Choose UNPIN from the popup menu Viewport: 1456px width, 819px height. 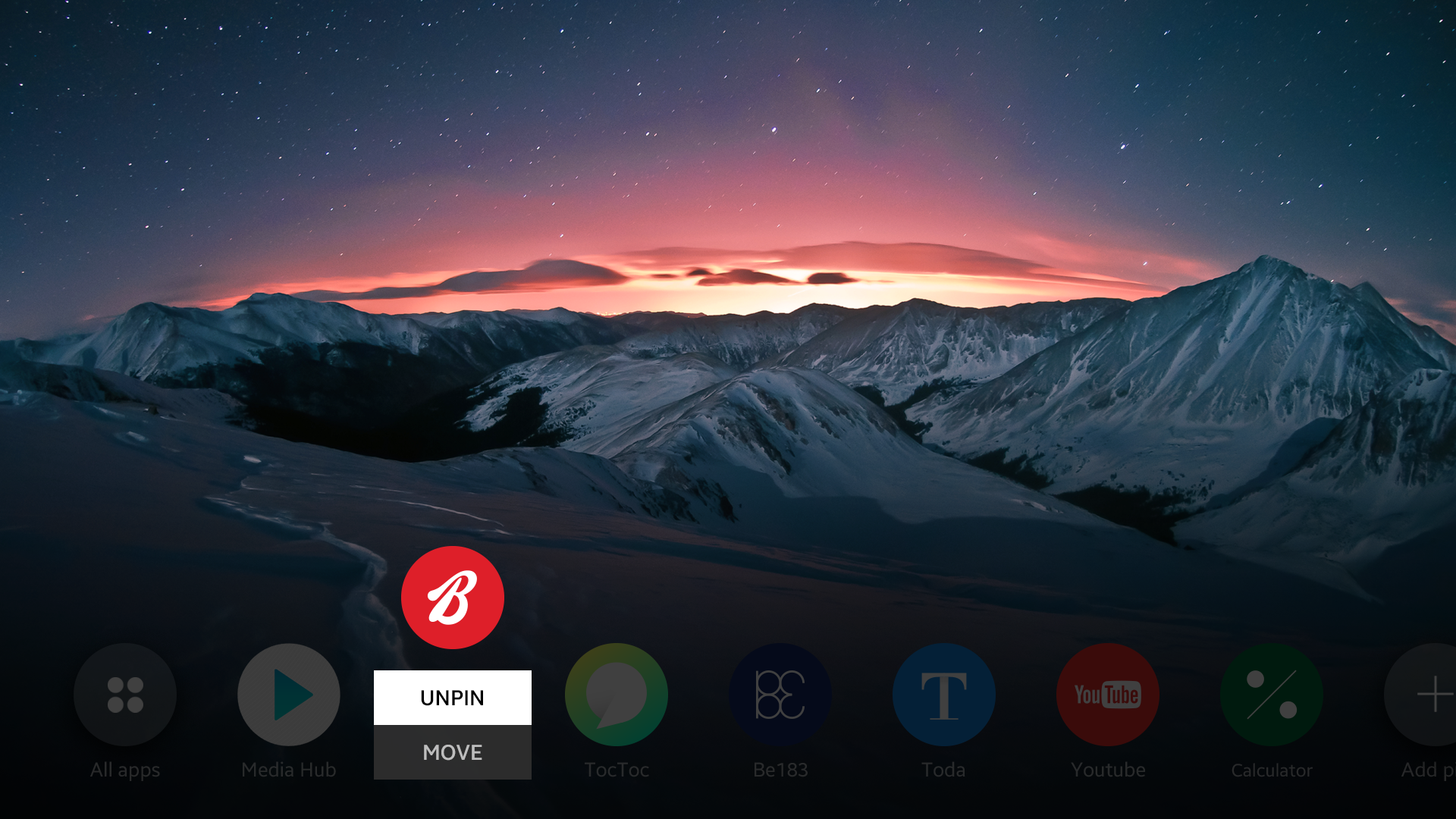[453, 698]
